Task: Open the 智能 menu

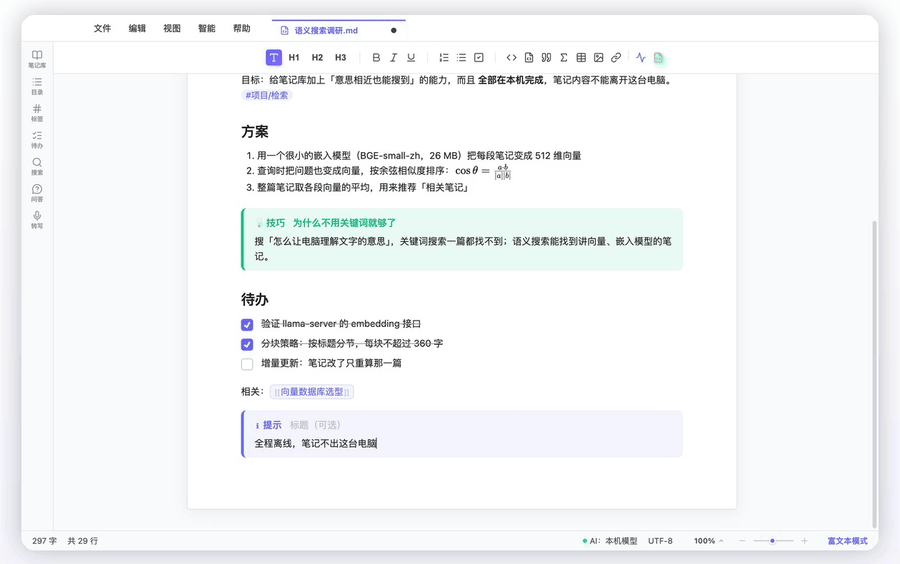Action: (x=207, y=28)
